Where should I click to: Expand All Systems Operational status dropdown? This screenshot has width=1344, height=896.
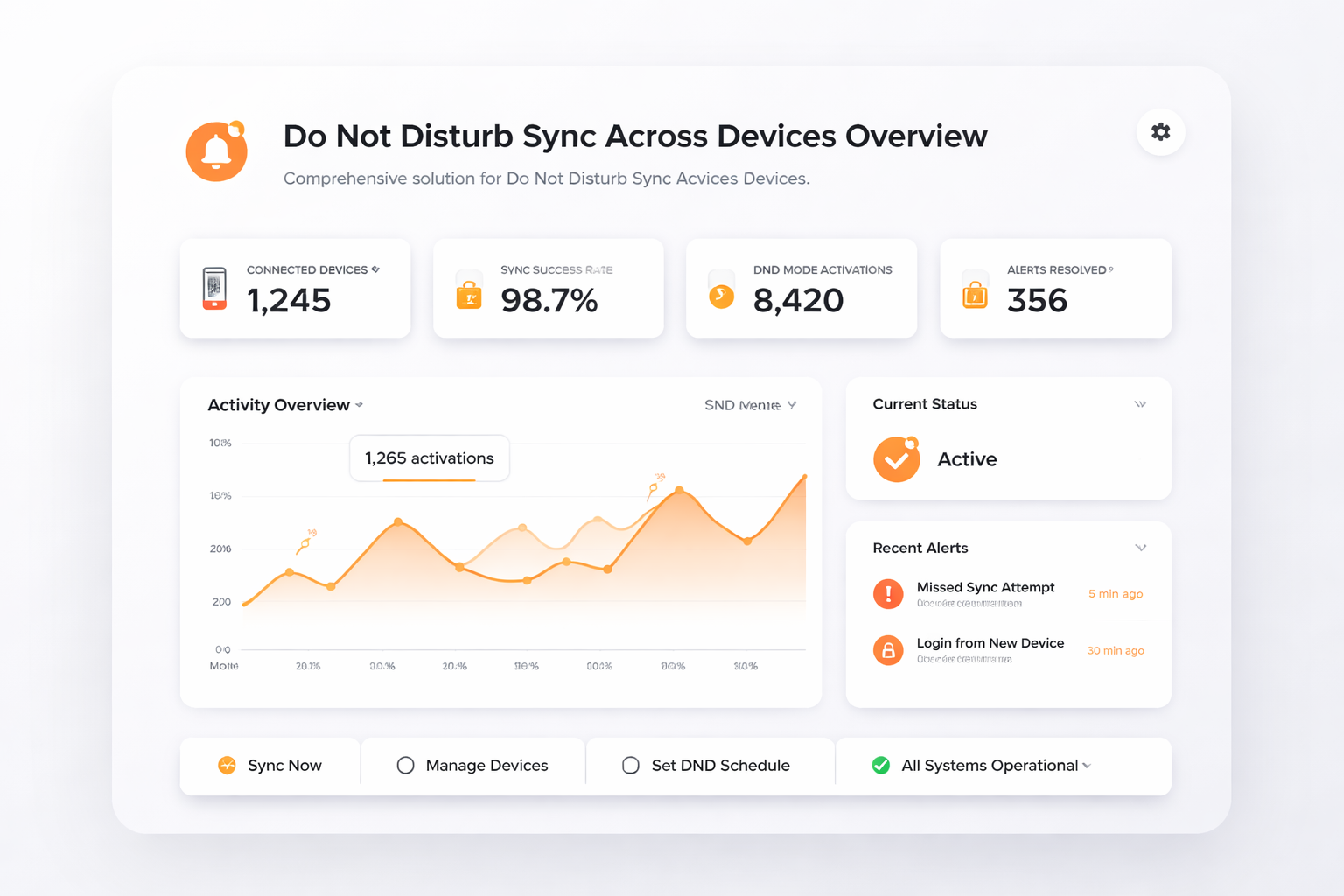pos(1087,766)
